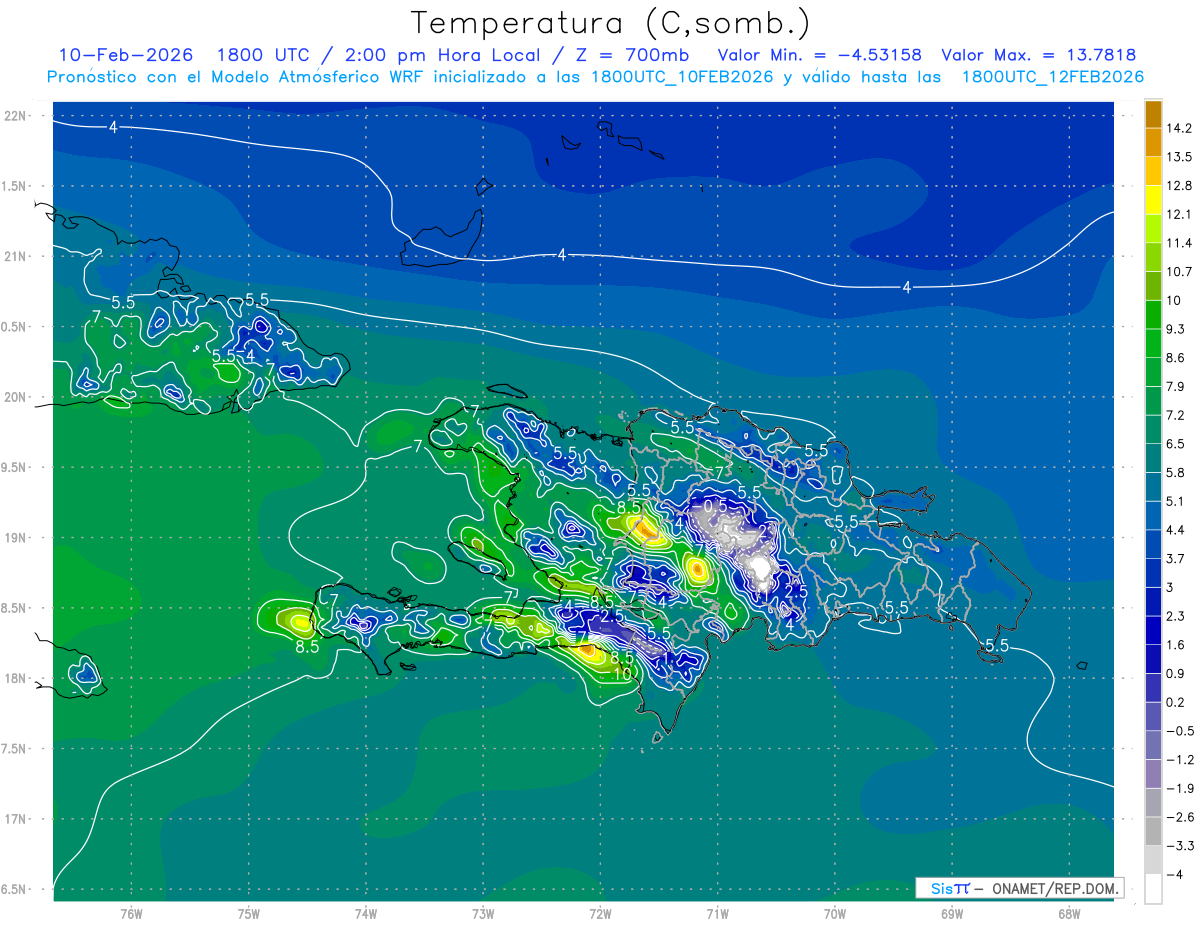1200x927 pixels.
Task: Click '1800 UTC / 2:00 pm Hora Local'
Action: (377, 55)
